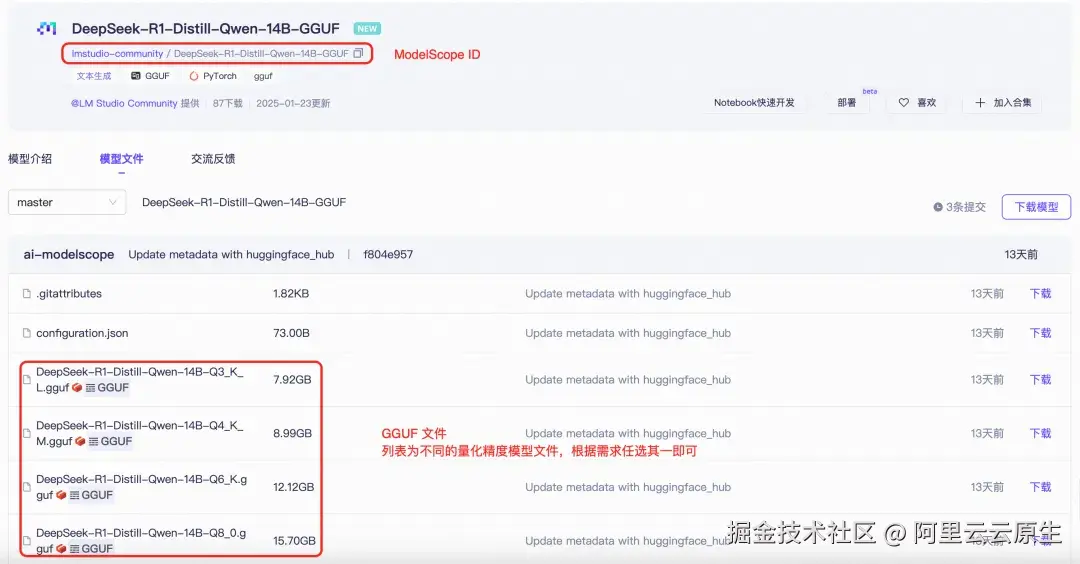Download the 12.12GB Q6_K gguf file
This screenshot has width=1080, height=564.
point(1040,487)
